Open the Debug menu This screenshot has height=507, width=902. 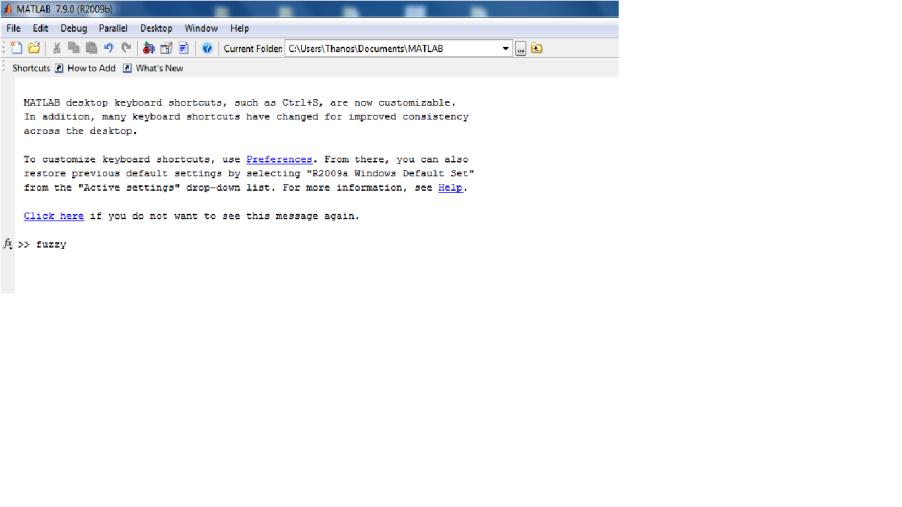pyautogui.click(x=74, y=28)
